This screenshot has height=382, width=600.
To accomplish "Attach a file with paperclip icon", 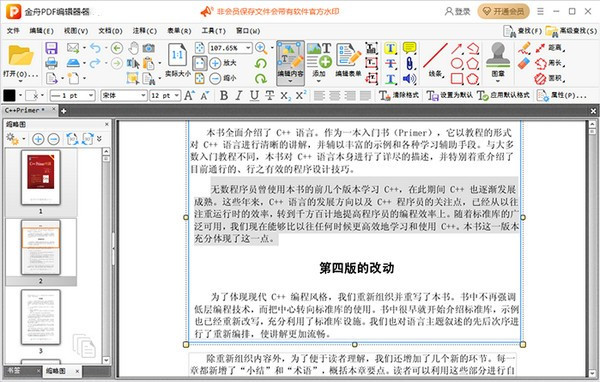I will click(409, 63).
